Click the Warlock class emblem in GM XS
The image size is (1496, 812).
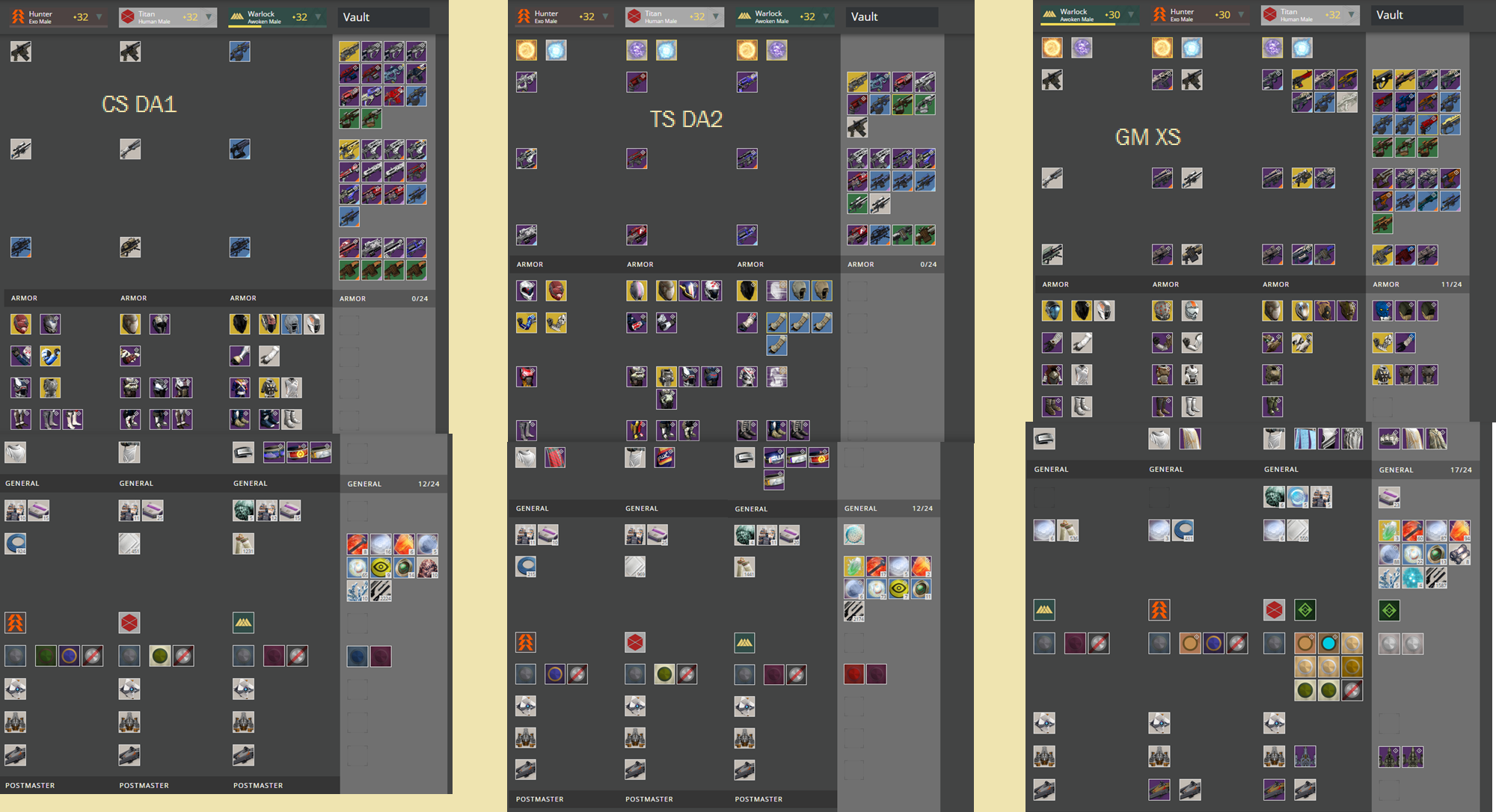(1044, 610)
